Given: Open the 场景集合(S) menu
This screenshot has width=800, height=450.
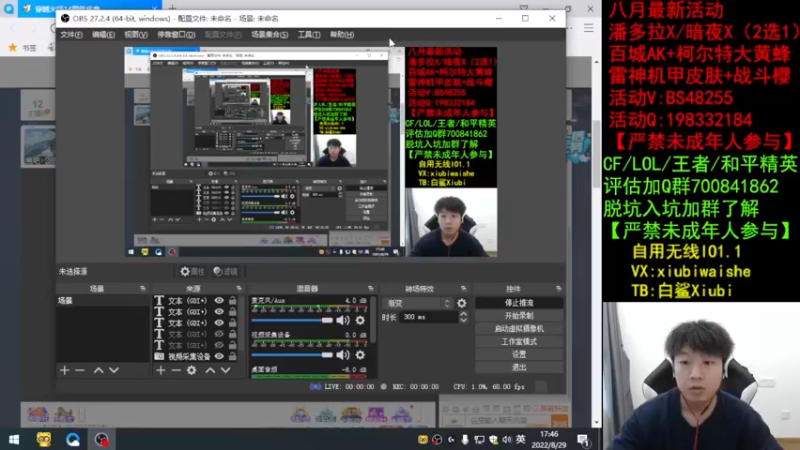Looking at the screenshot, I should point(269,35).
